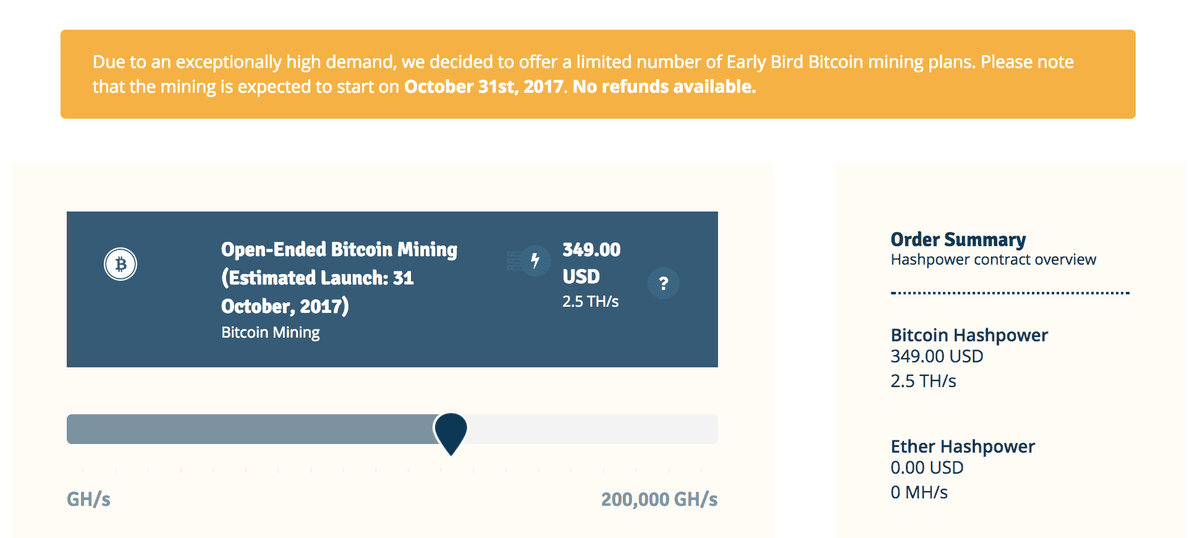Screen dimensions: 1200x538
Task: Click the bold "October 31st, 2017" date
Action: pos(485,87)
